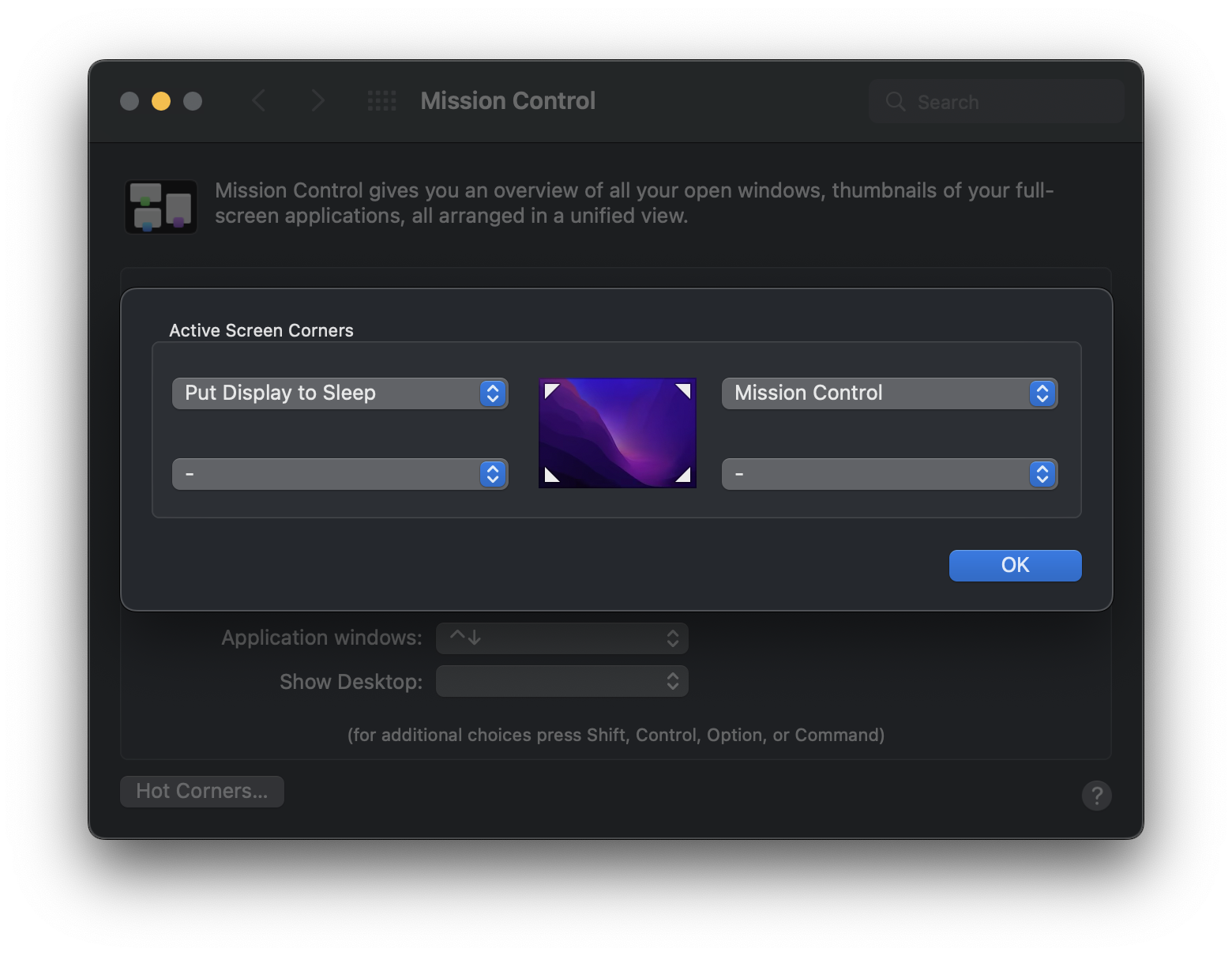Click the Mission Control preference icon
The width and height of the screenshot is (1232, 956).
click(161, 206)
